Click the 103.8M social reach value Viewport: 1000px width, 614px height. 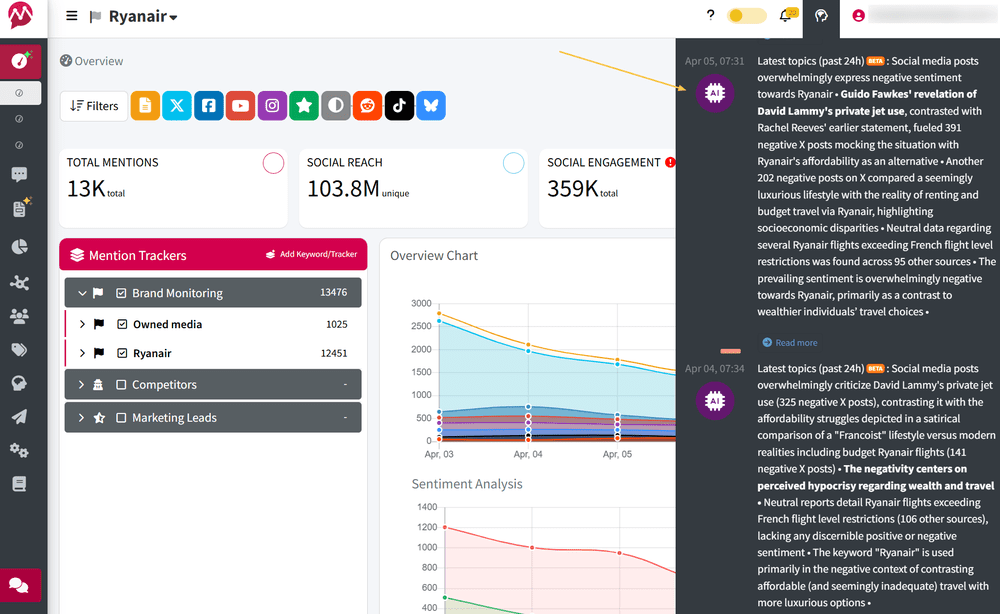point(343,189)
